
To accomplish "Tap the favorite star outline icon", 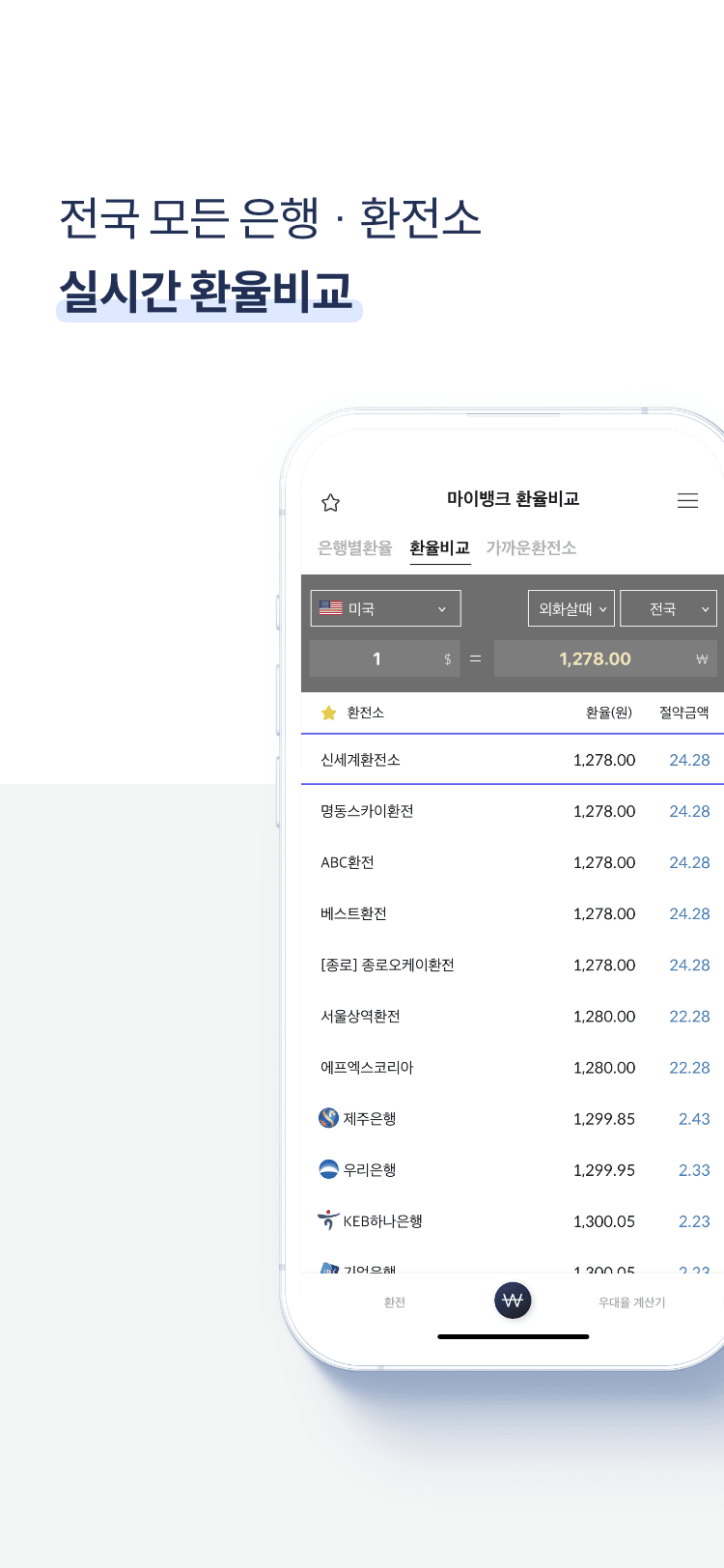I will (x=330, y=502).
